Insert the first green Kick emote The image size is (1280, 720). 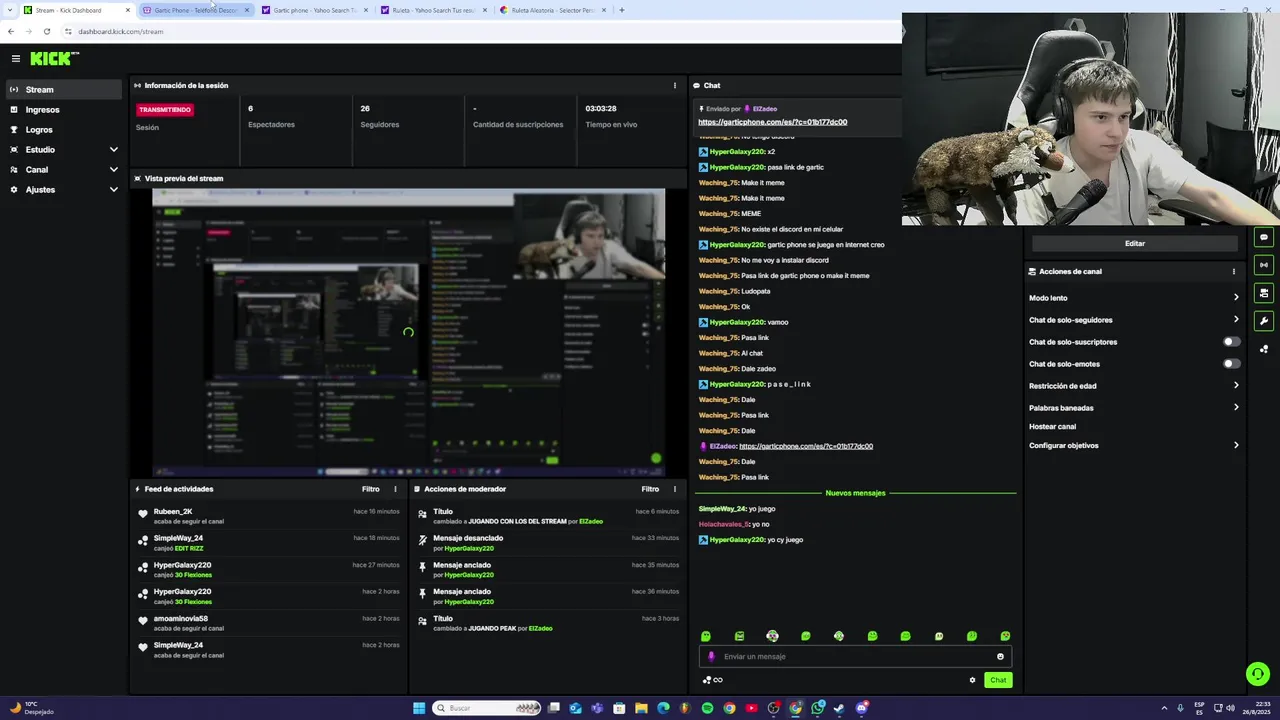click(x=706, y=636)
